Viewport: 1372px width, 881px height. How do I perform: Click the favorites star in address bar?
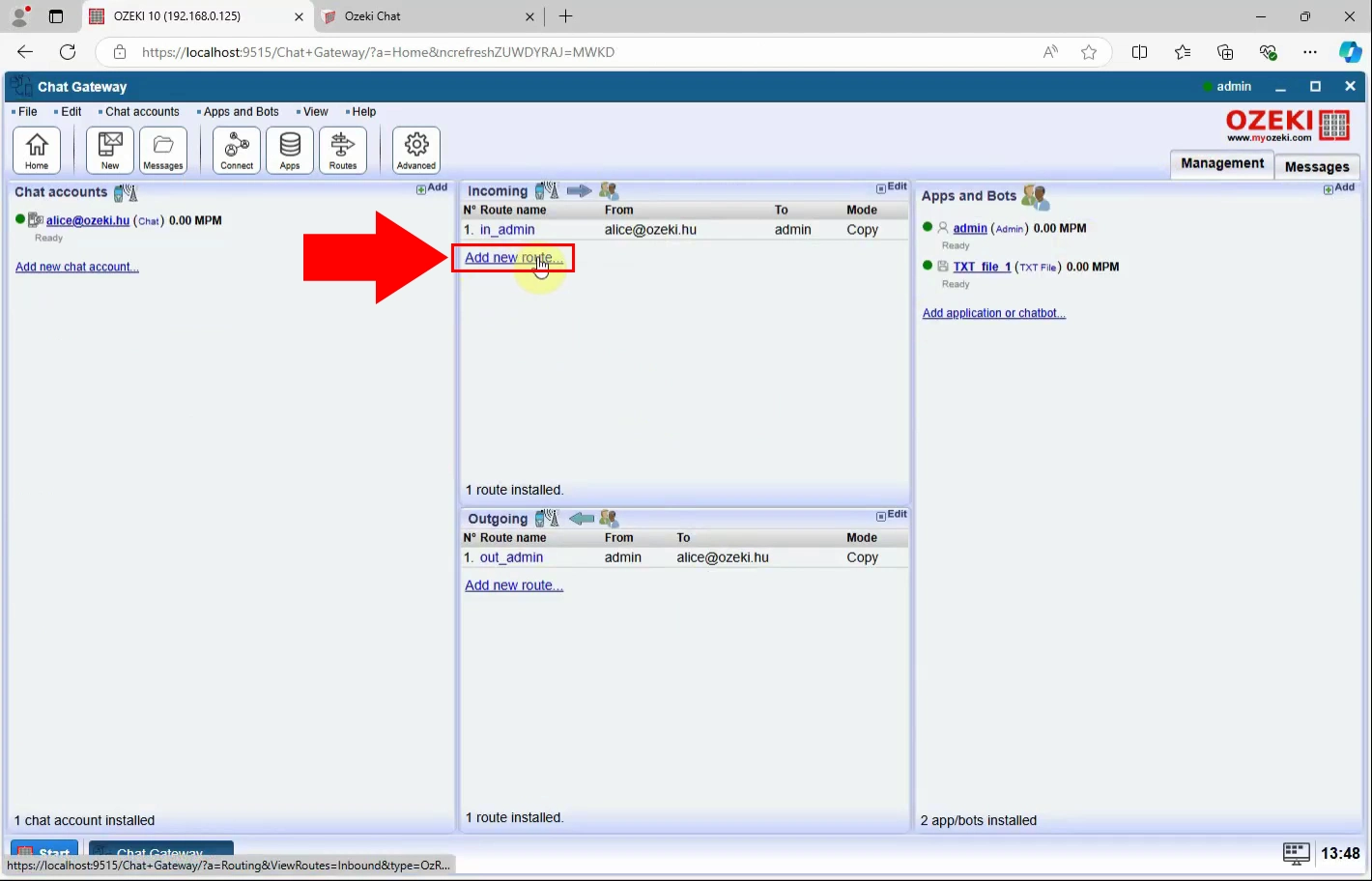(1089, 52)
